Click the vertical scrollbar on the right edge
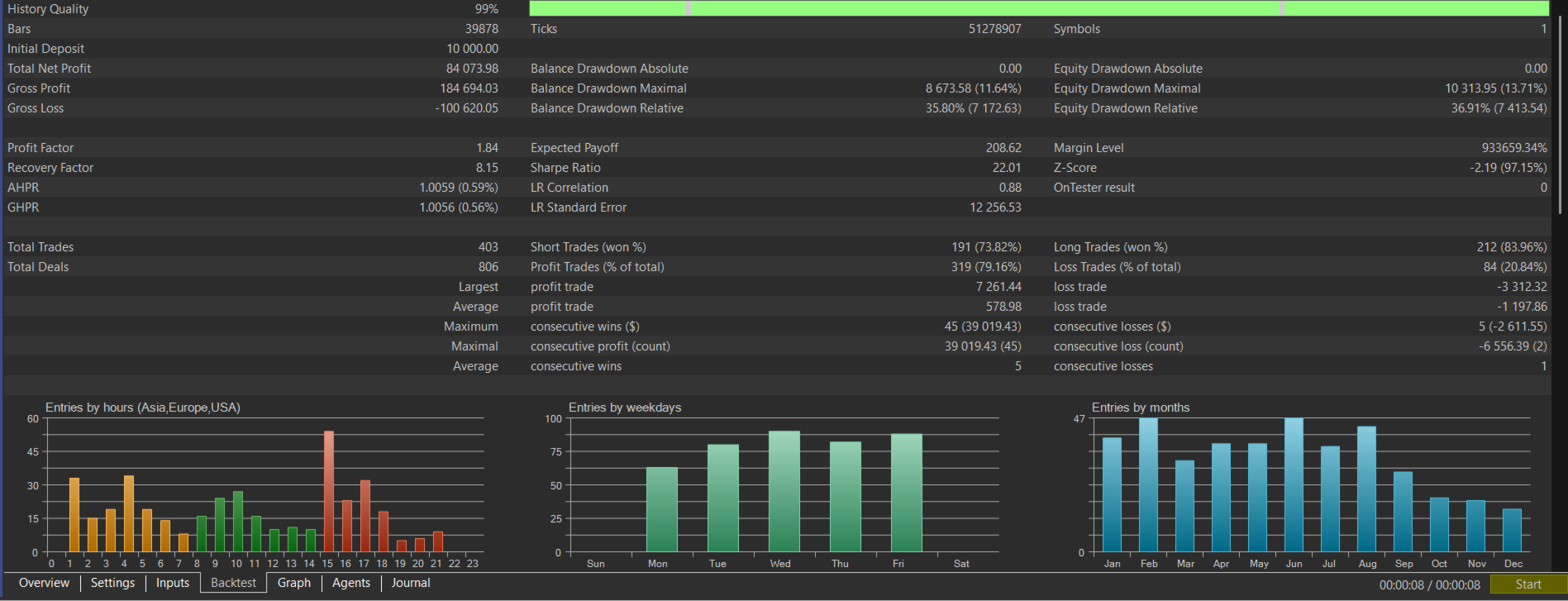This screenshot has height=601, width=1568. click(x=1561, y=116)
